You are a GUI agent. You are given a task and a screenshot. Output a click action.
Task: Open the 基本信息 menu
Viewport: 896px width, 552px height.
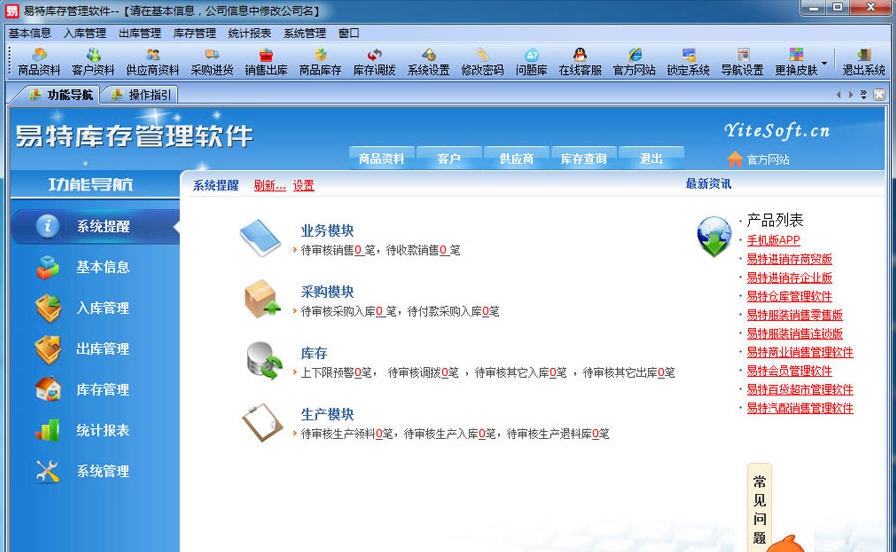tap(30, 33)
